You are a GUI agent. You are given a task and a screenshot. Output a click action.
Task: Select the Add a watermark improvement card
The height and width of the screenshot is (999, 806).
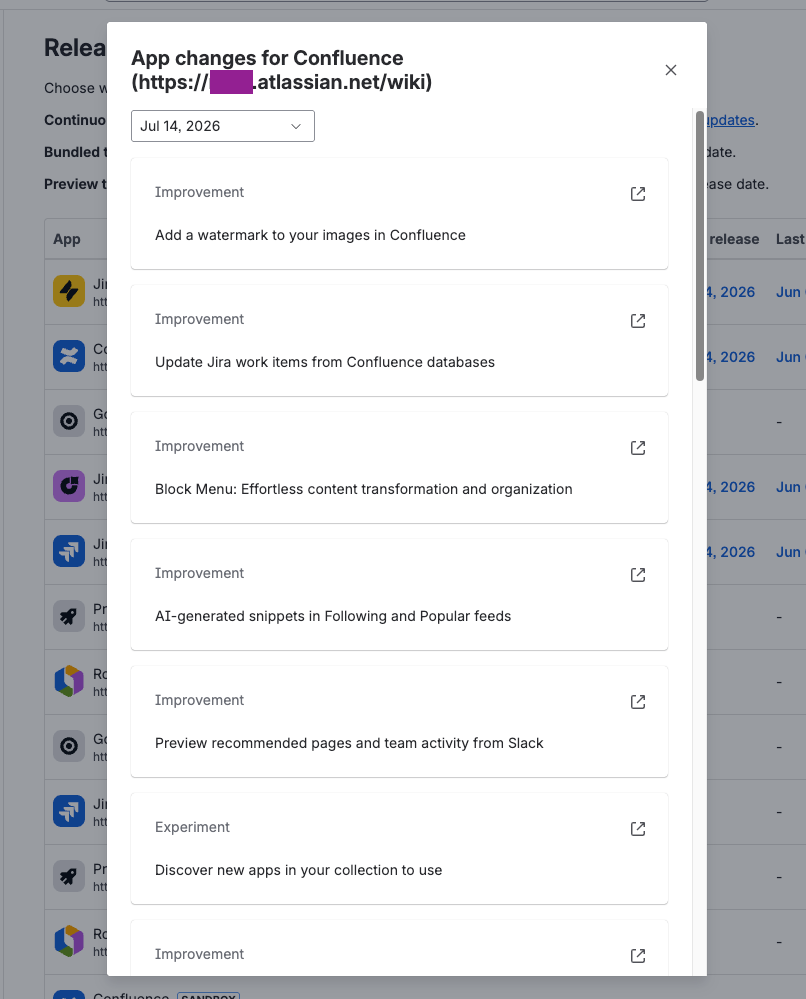(x=399, y=213)
